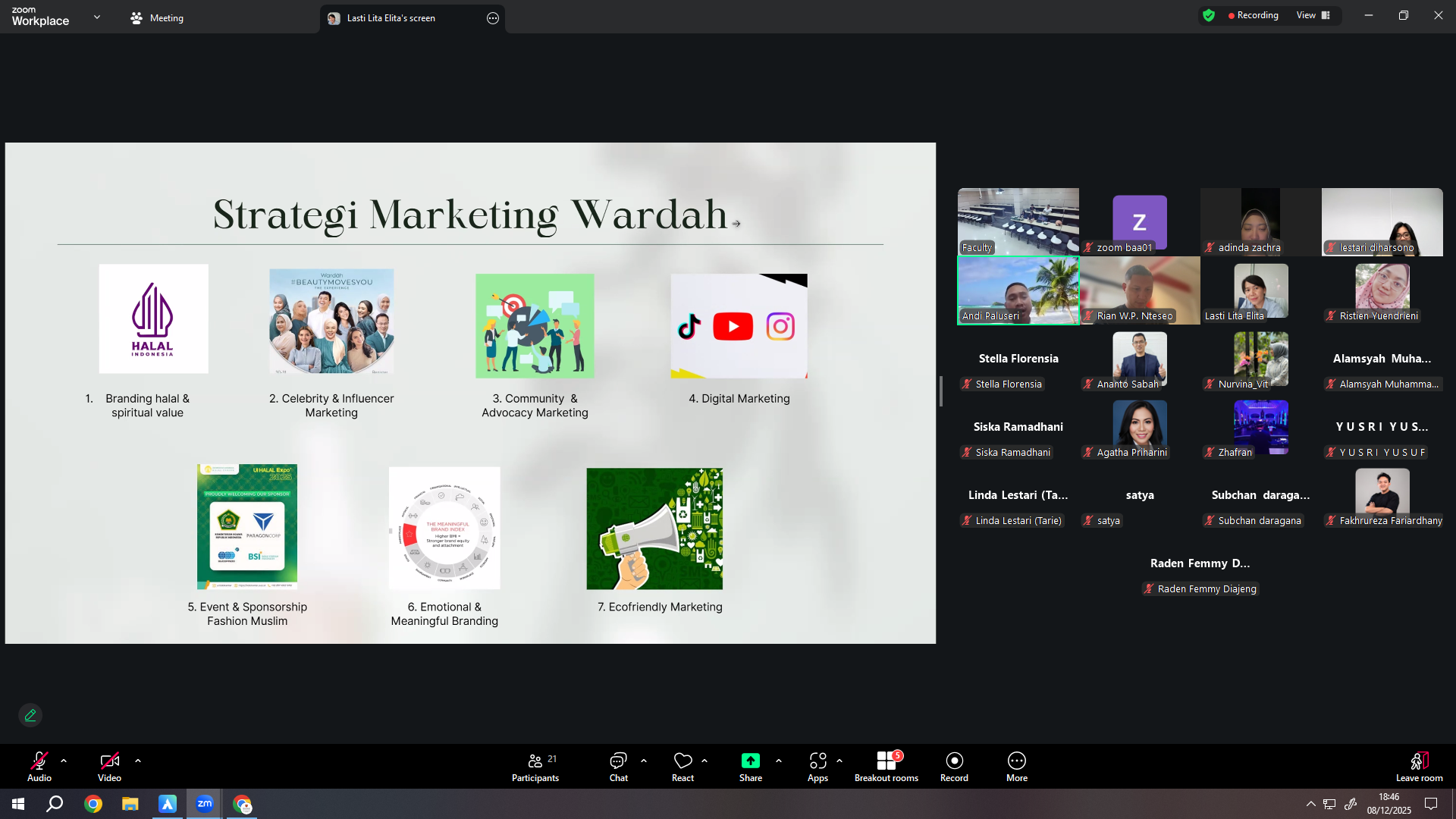This screenshot has width=1456, height=819.
Task: Open the Zoom app taskbar icon
Action: coord(205,804)
